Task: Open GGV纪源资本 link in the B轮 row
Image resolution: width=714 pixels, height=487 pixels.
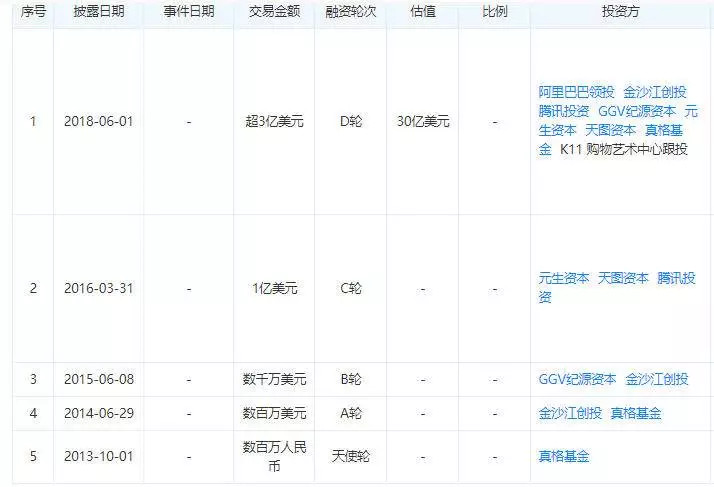Action: pos(577,379)
